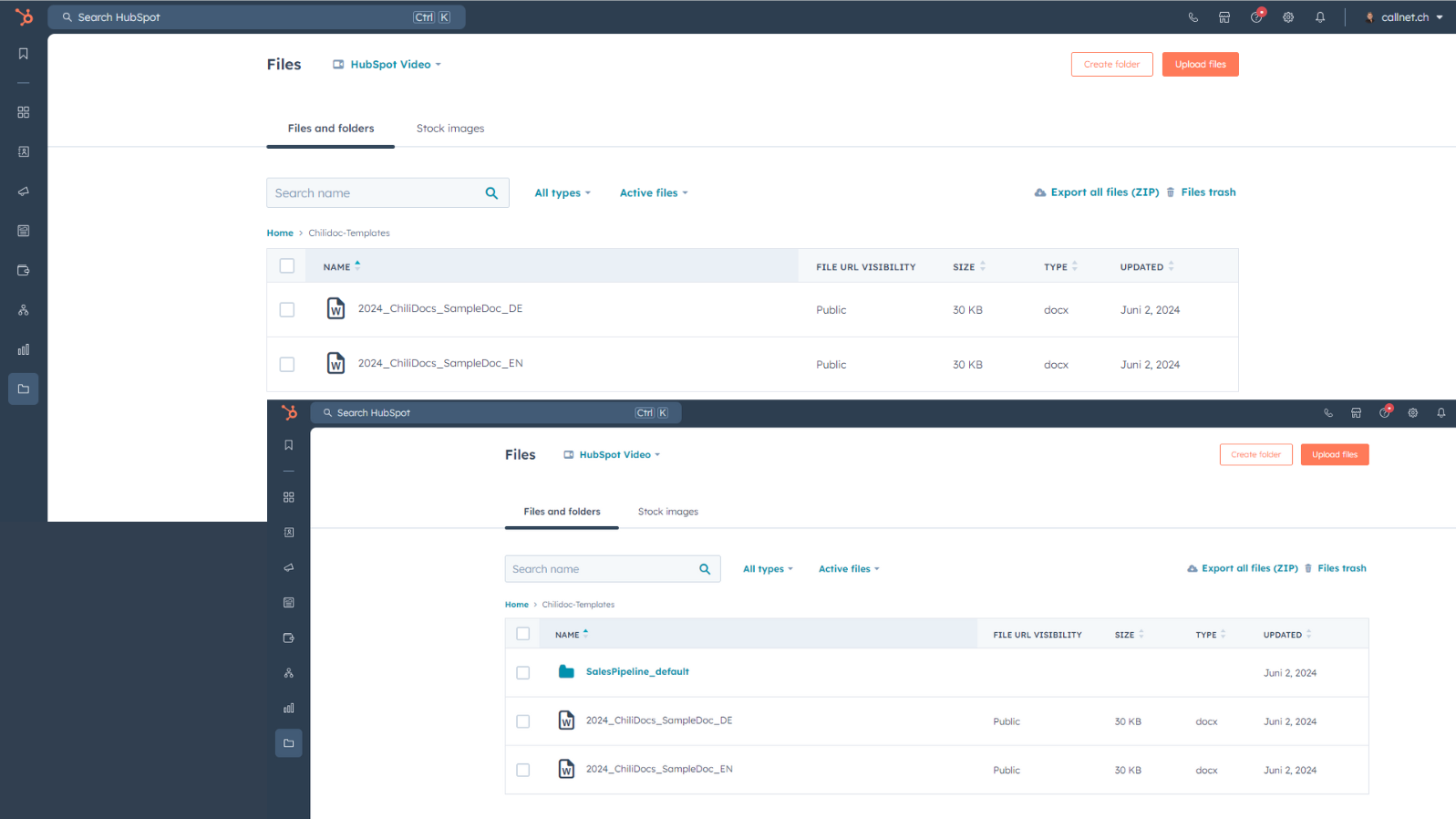1456x819 pixels.
Task: Open the All types filter in the upper window
Action: 563,193
